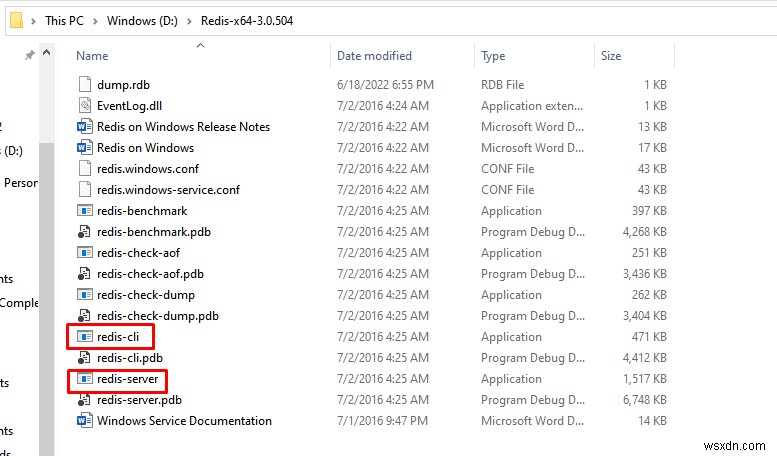777x456 pixels.
Task: Click the '1,517 KB' size cell
Action: point(644,379)
